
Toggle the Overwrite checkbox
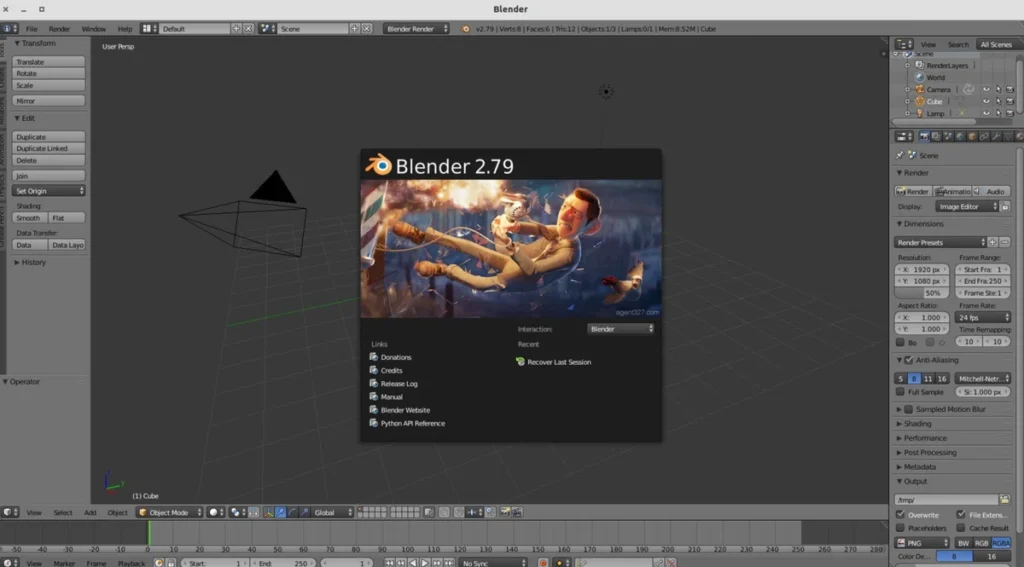tap(901, 515)
